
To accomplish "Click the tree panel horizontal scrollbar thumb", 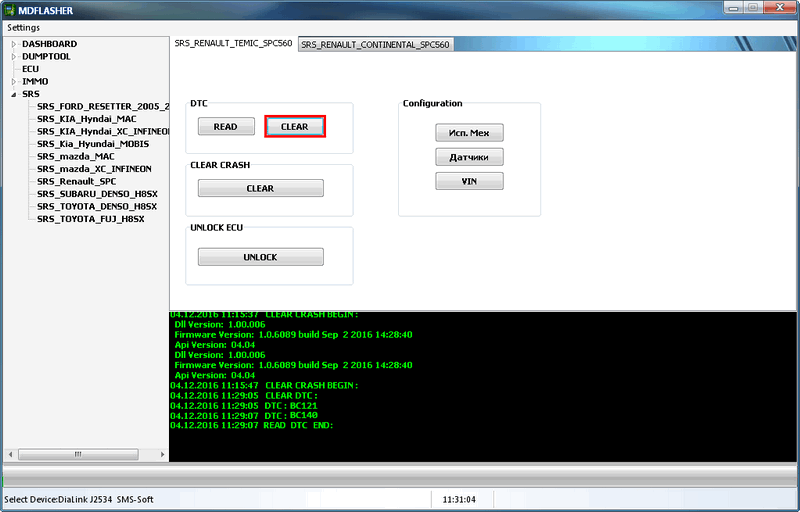I will (x=78, y=454).
